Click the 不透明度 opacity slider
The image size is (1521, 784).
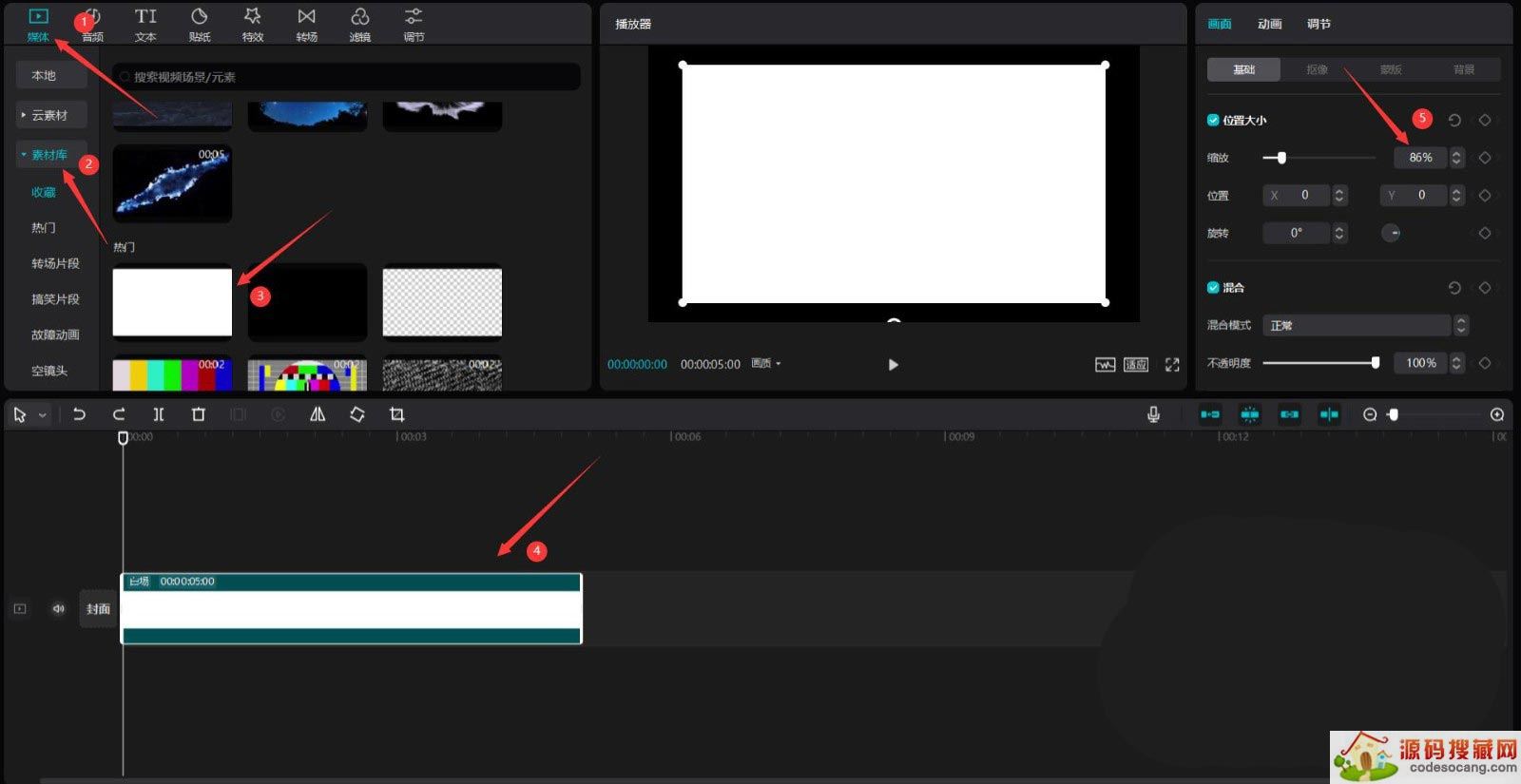tap(1319, 362)
